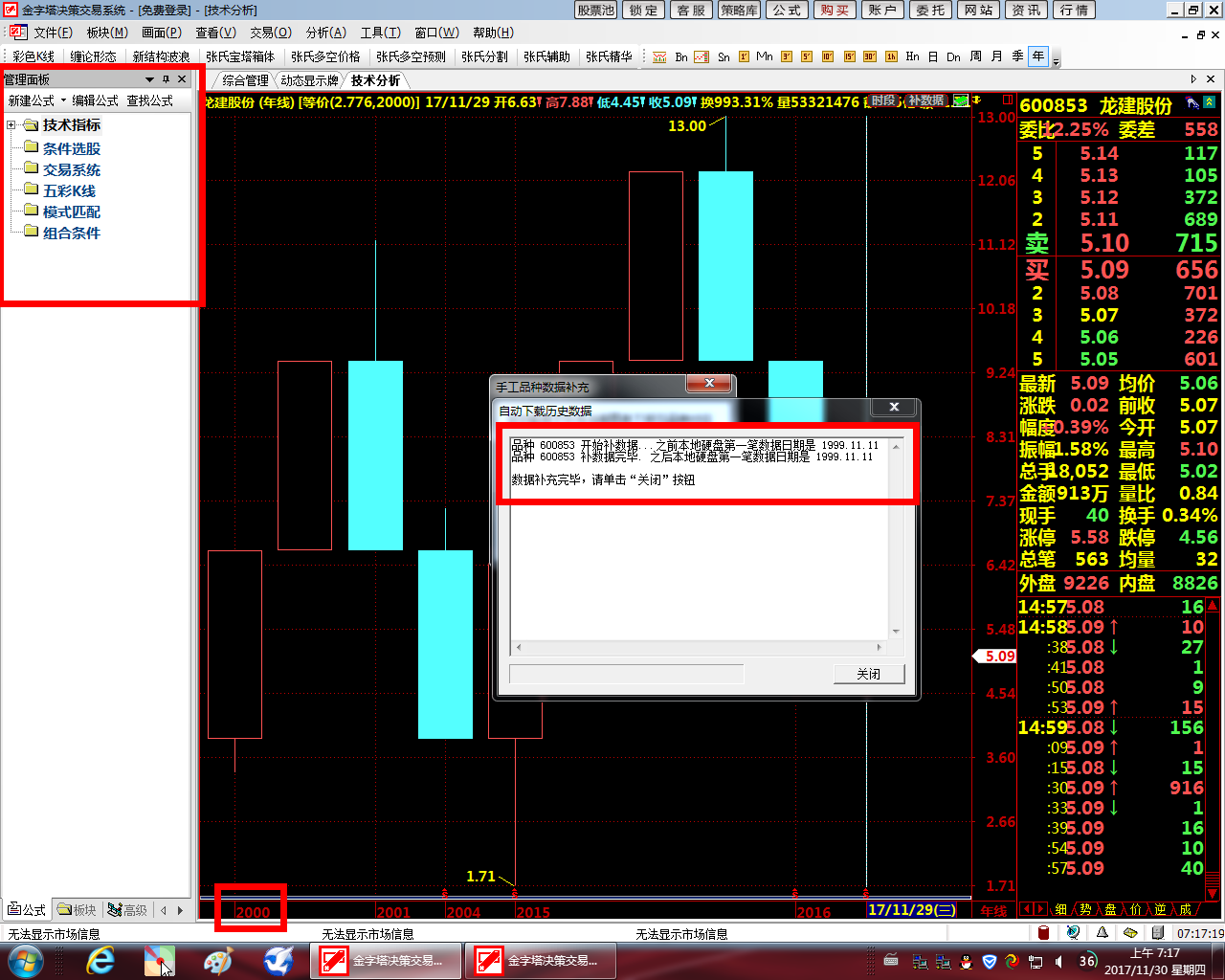Click the Windows Start button
Viewport: 1225px width, 980px height.
click(x=26, y=961)
